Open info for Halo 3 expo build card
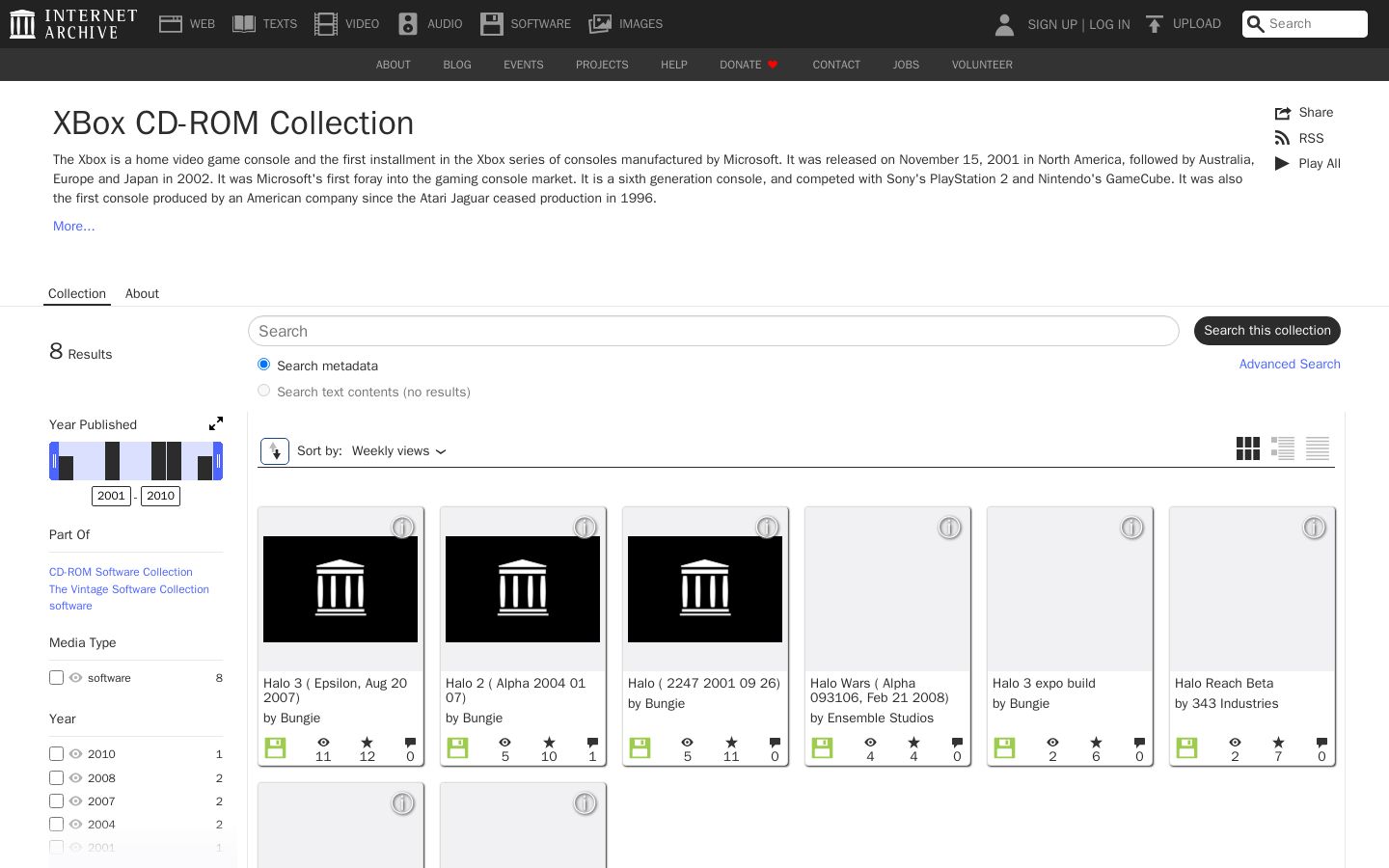Viewport: 1389px width, 868px height. pos(1131,528)
